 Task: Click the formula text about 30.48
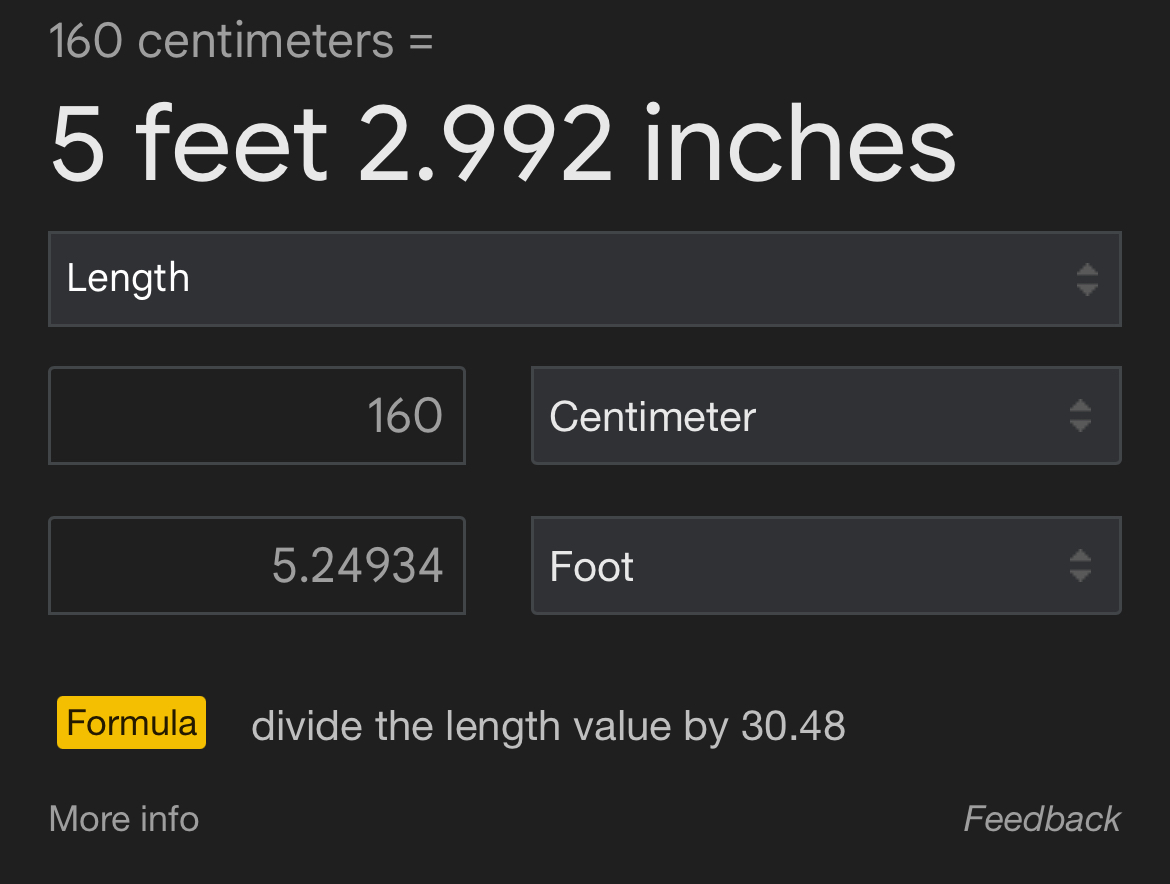548,726
